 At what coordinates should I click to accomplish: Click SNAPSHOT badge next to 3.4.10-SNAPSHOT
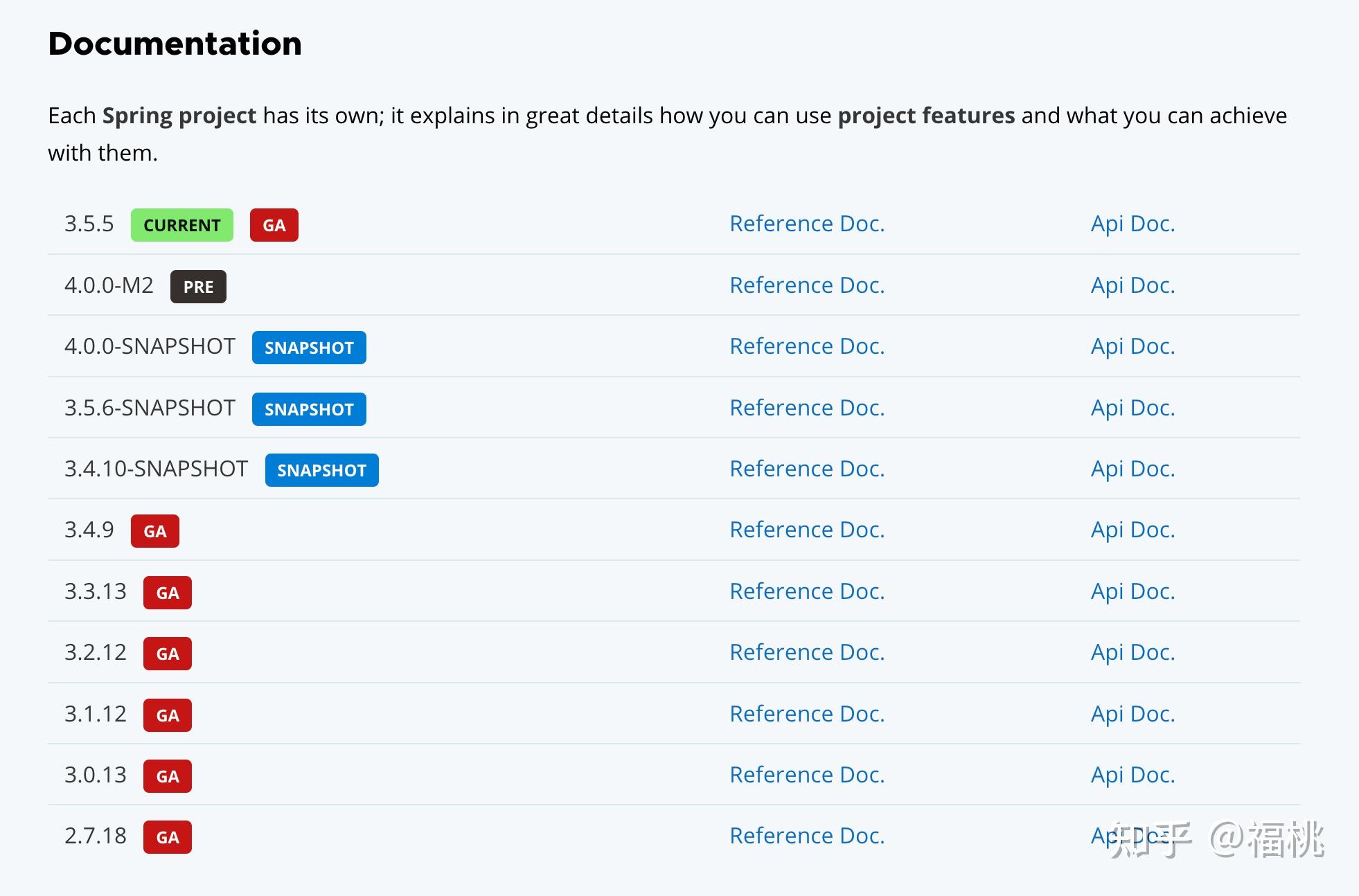coord(321,470)
